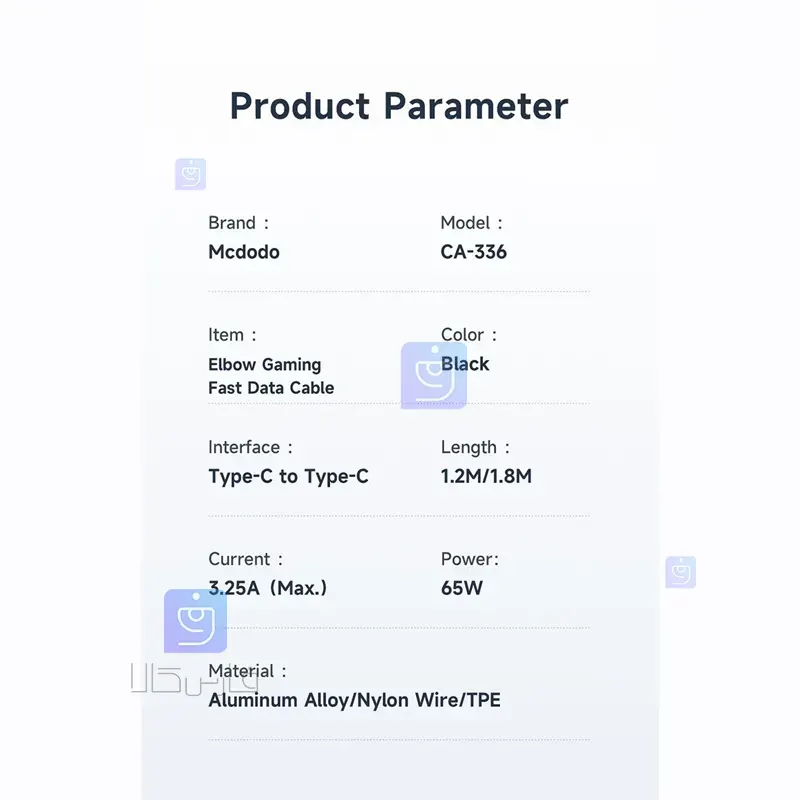
Task: Click the 65W power value
Action: tap(462, 588)
